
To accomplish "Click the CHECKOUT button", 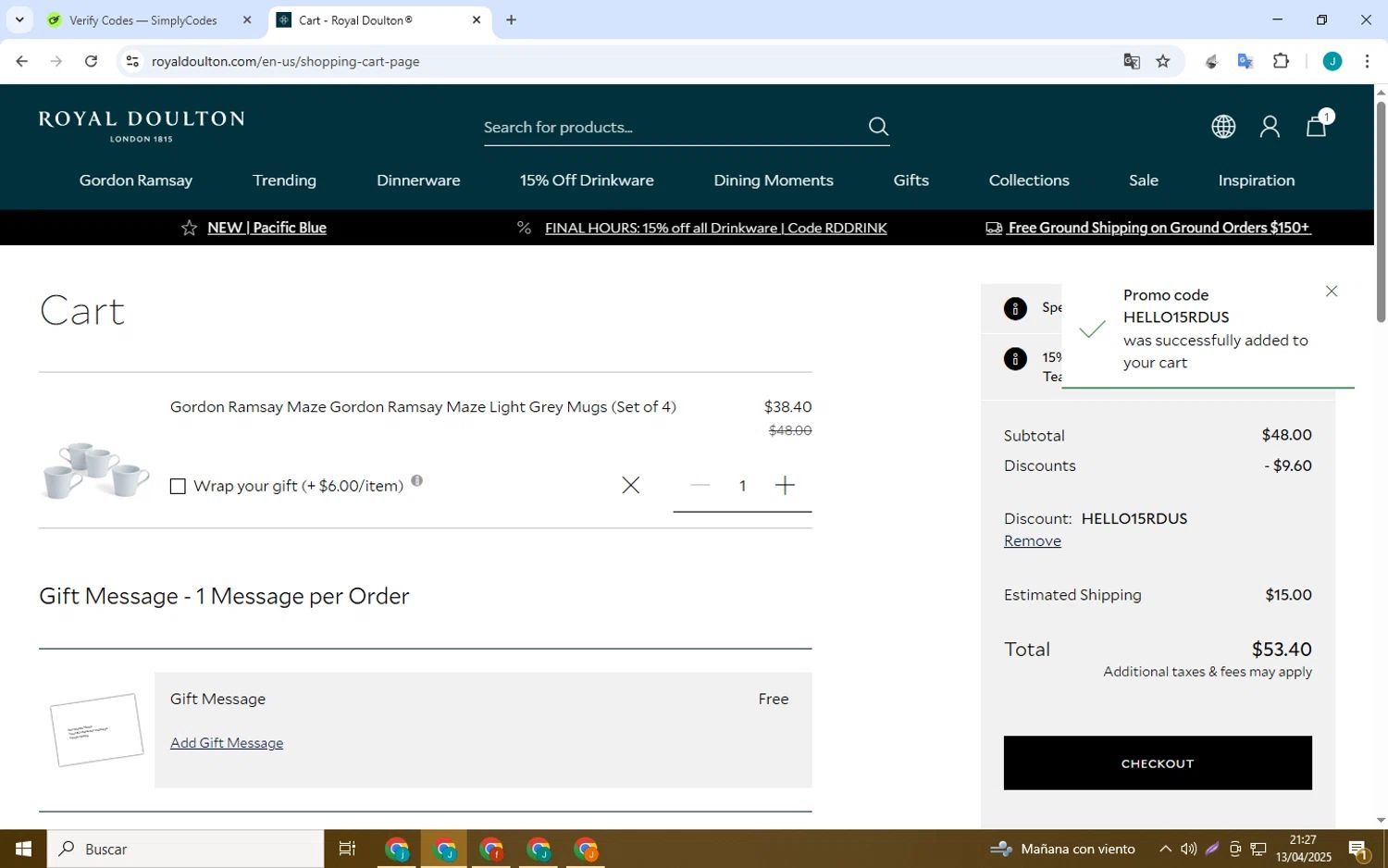I will (1158, 763).
